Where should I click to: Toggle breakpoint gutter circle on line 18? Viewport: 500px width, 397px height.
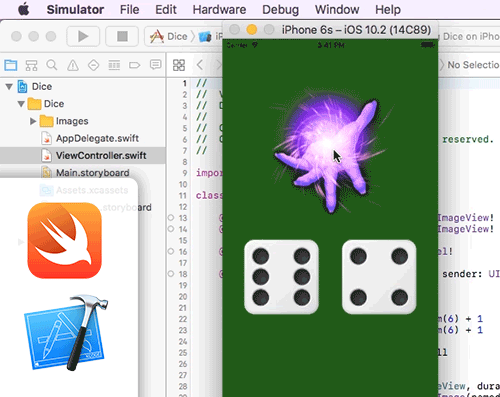(171, 274)
